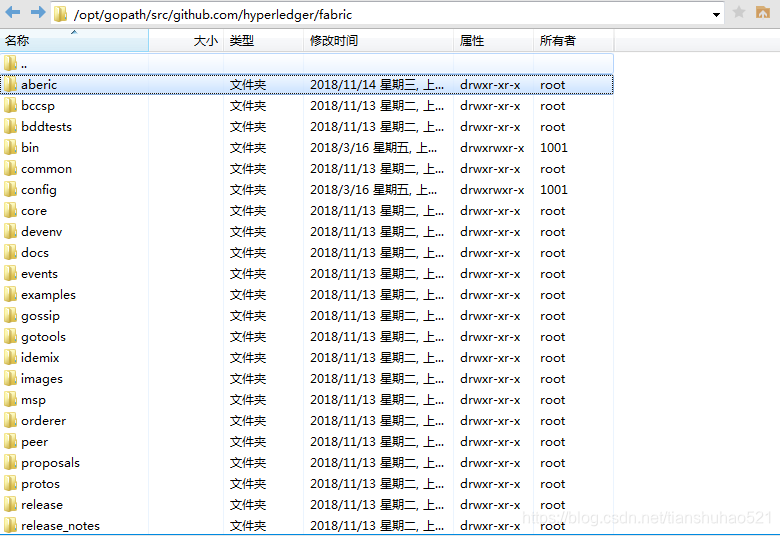Screen dimensions: 780x536
Task: Click 文件夹 type in the examples row
Action: [x=248, y=295]
